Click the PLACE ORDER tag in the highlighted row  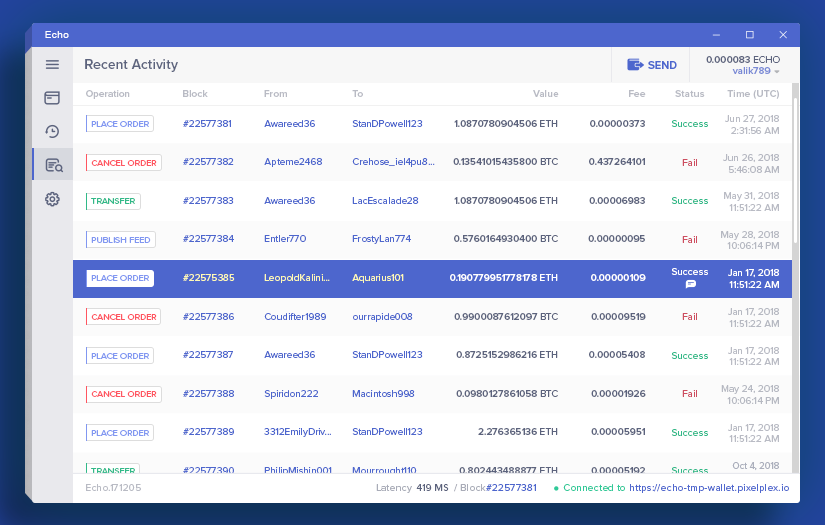pos(120,278)
